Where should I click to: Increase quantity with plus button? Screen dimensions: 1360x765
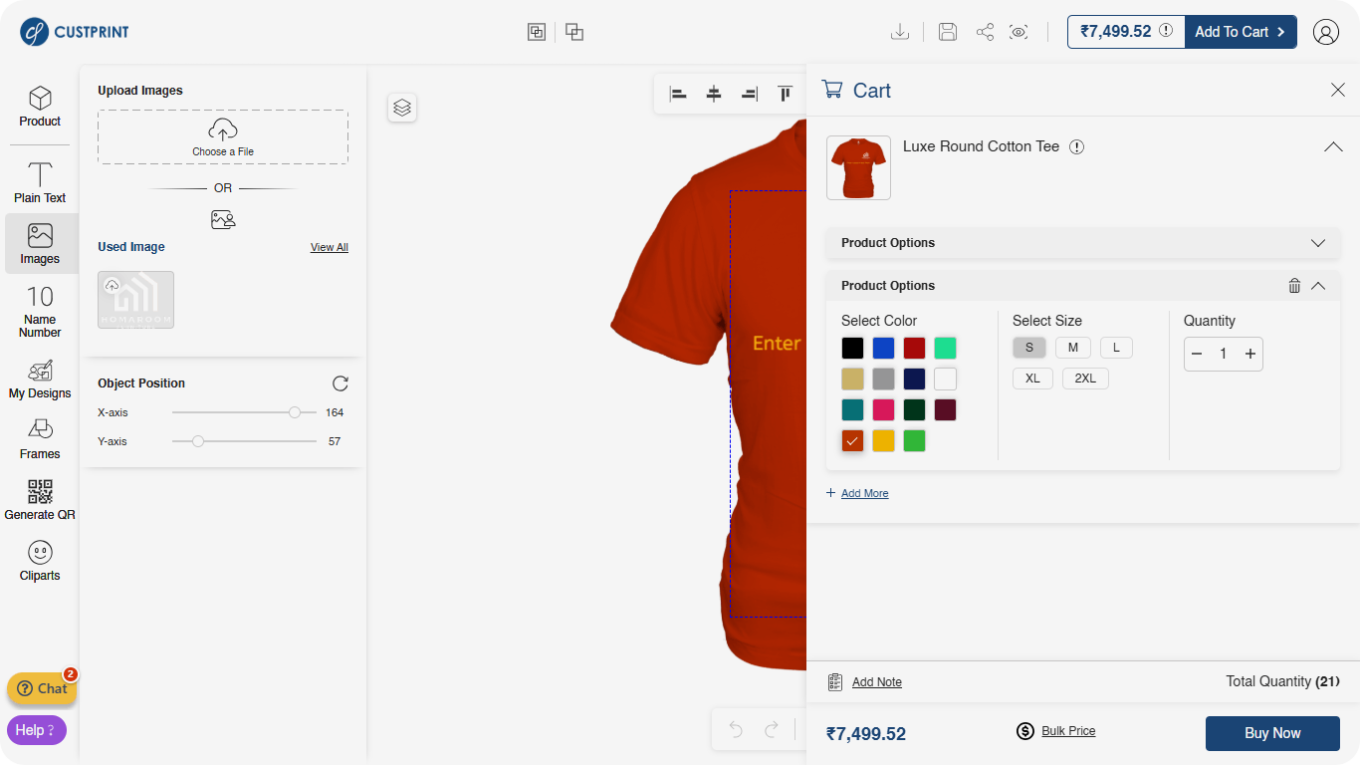1250,354
